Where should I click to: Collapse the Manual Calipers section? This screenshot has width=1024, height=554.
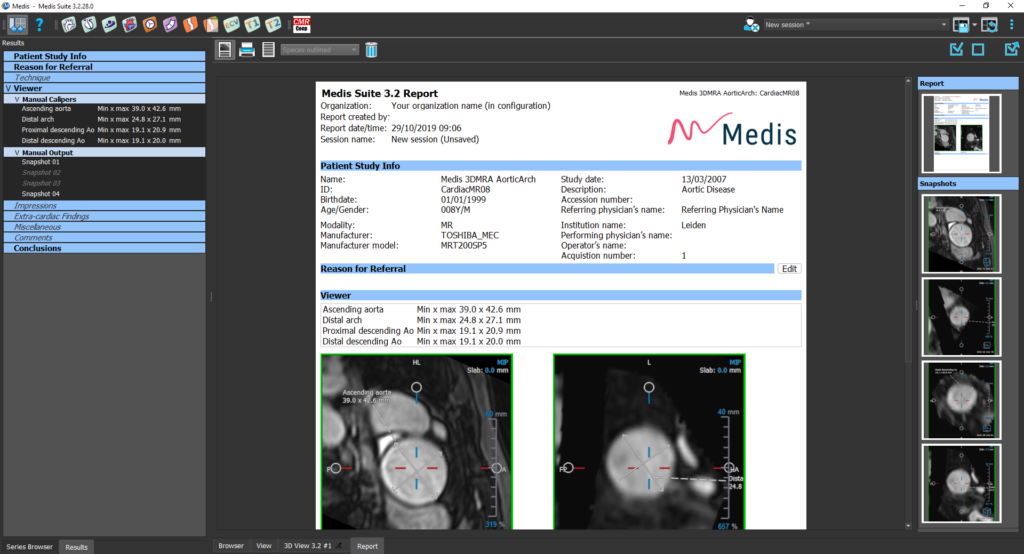(x=18, y=99)
